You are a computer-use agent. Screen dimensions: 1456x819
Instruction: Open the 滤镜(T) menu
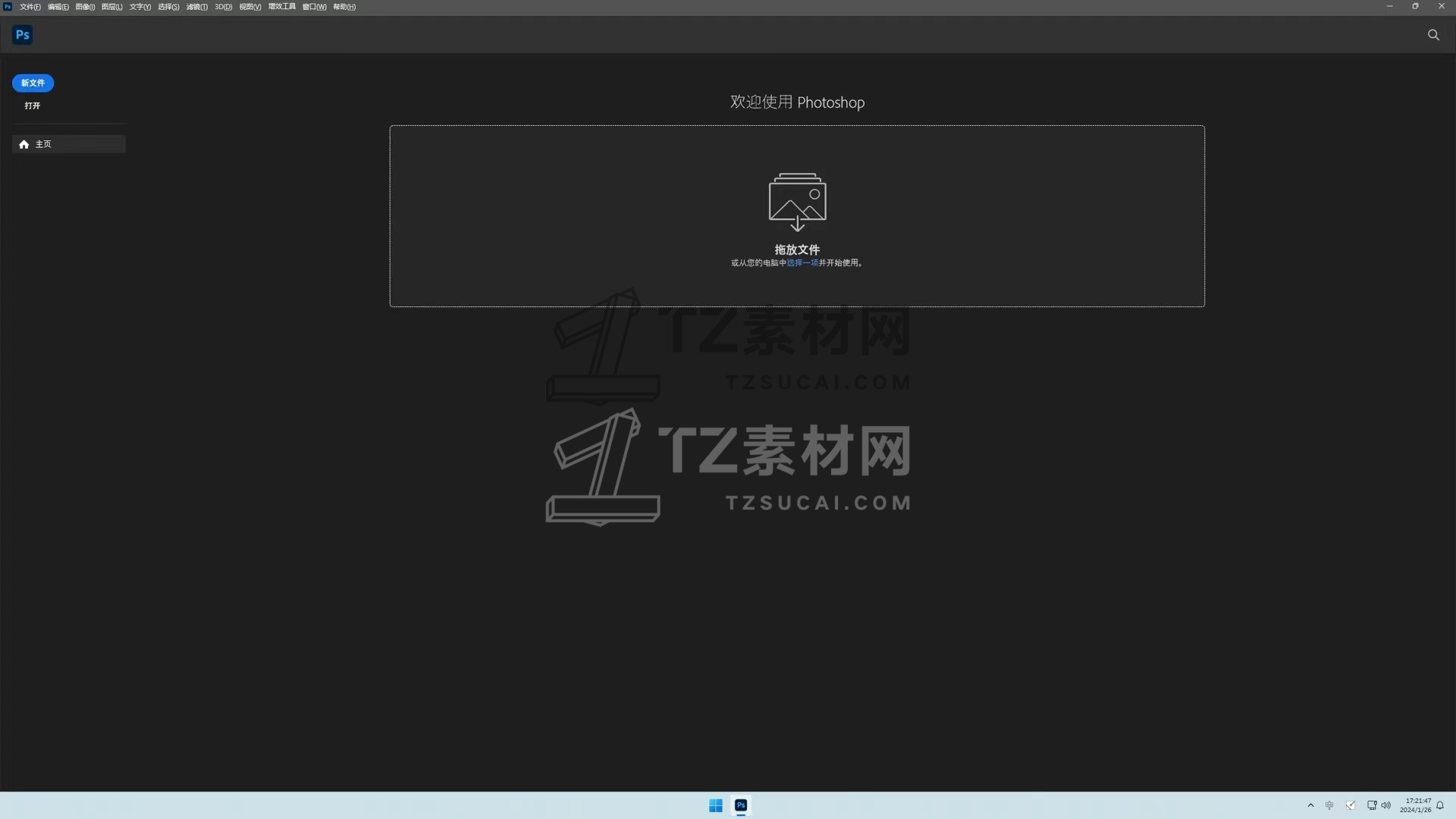(196, 7)
